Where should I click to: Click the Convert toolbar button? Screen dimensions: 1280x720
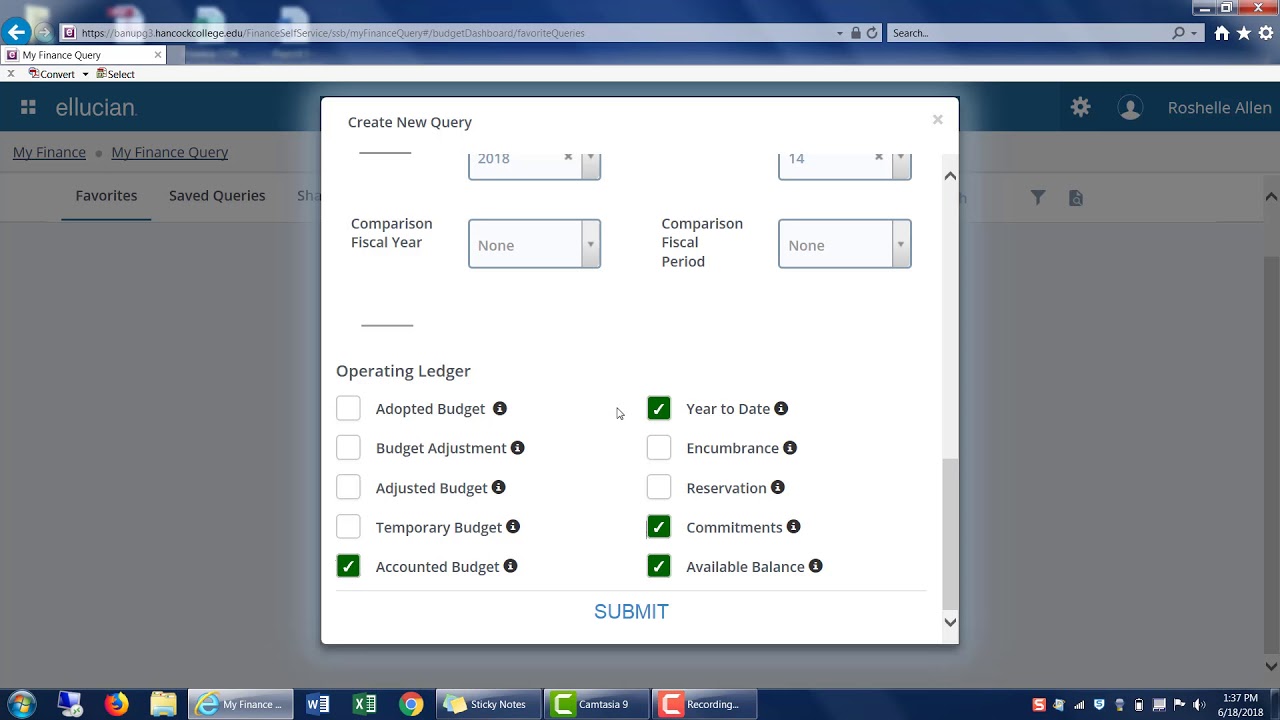(52, 74)
